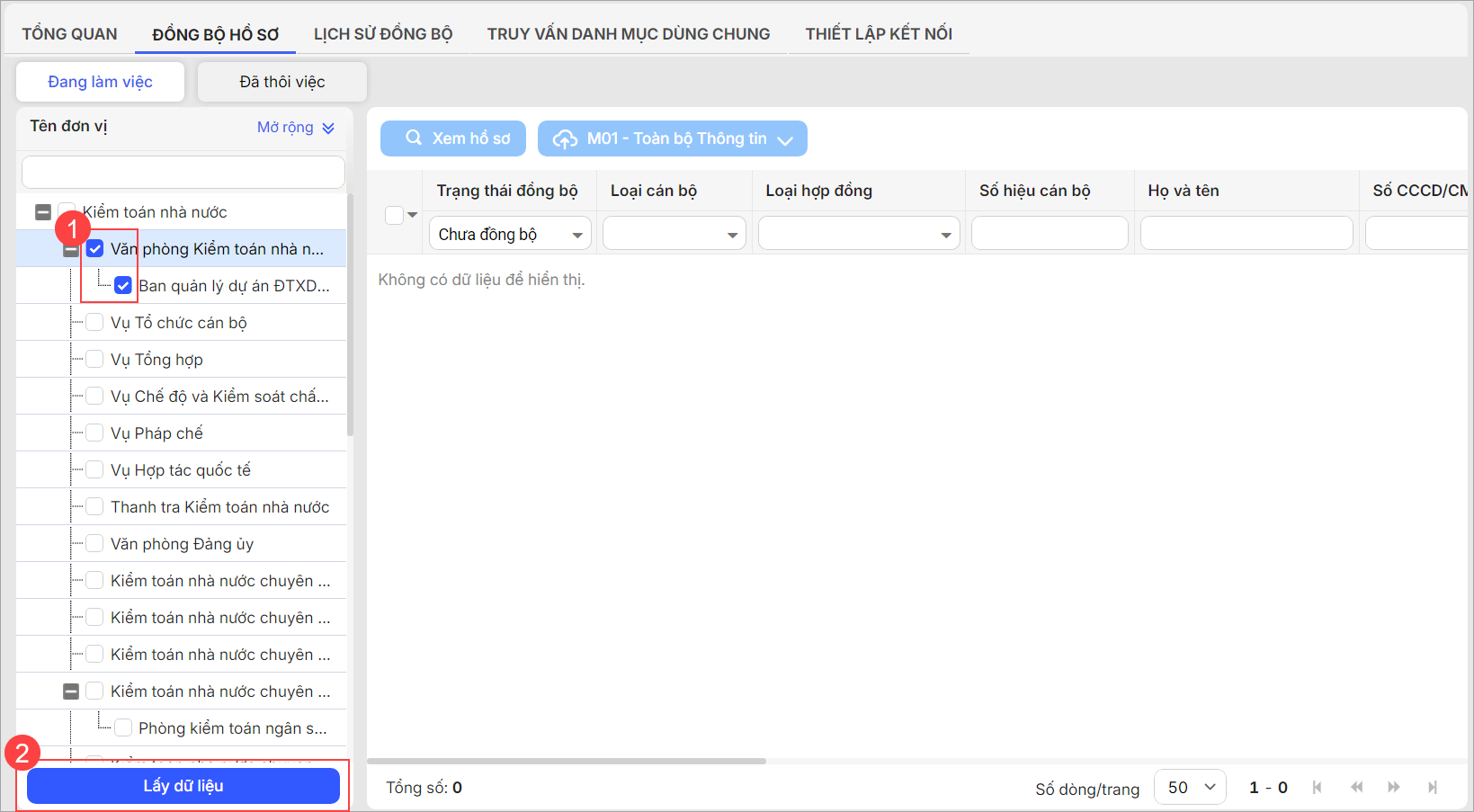Open the Loại cán bộ filter dropdown

coord(674,234)
